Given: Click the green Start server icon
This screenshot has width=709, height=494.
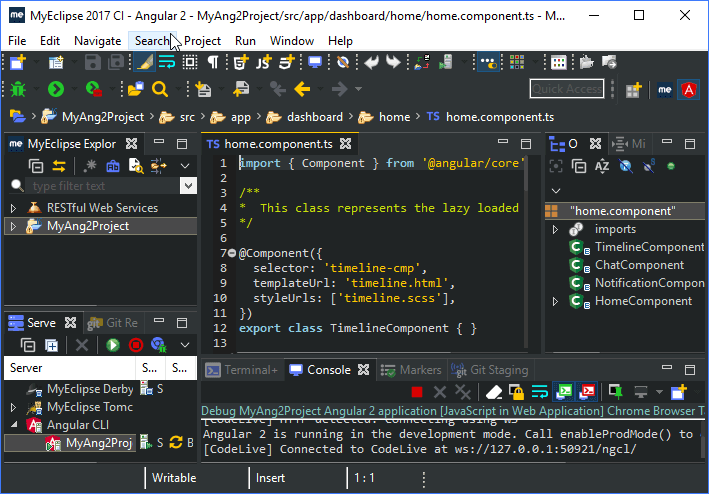Looking at the screenshot, I should pos(113,345).
